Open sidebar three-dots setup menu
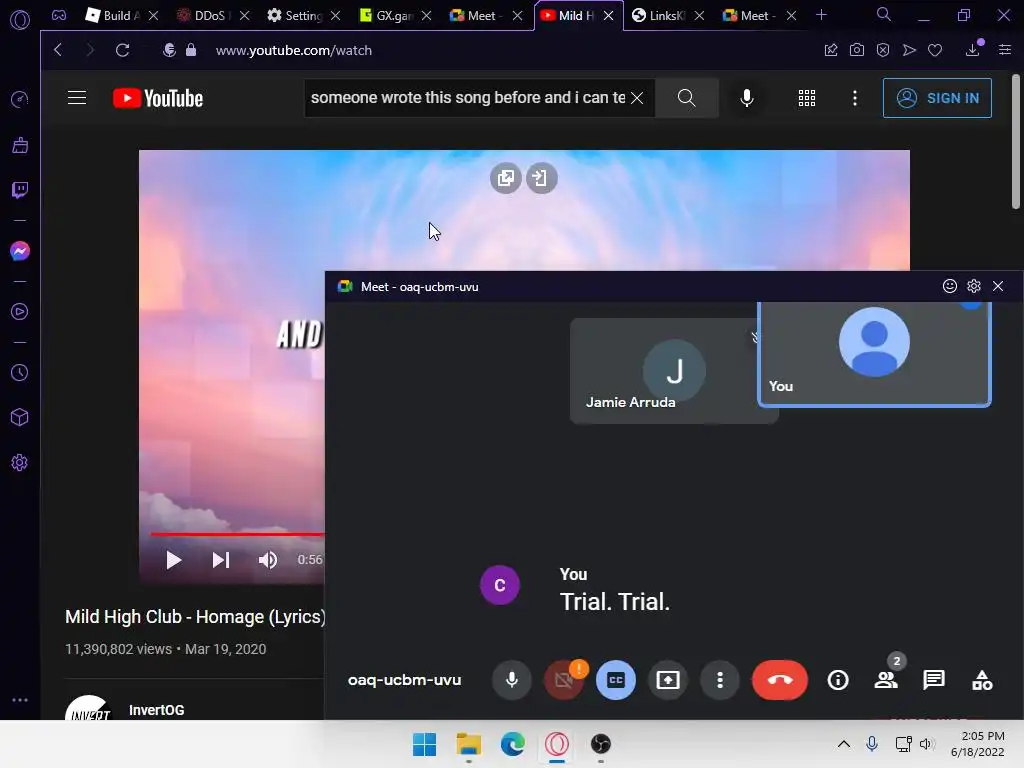 [20, 699]
